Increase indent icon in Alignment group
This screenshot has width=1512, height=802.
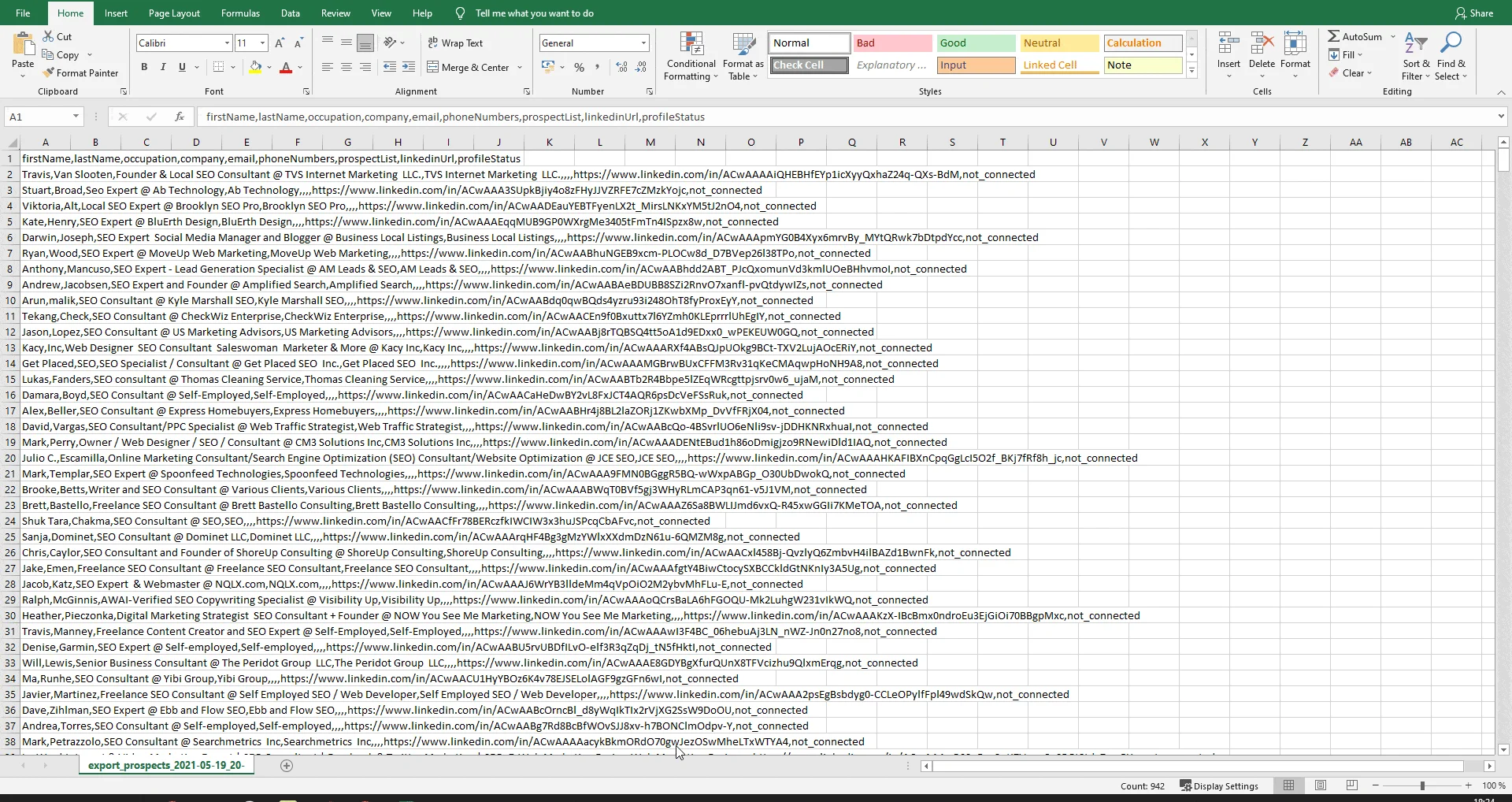click(409, 67)
